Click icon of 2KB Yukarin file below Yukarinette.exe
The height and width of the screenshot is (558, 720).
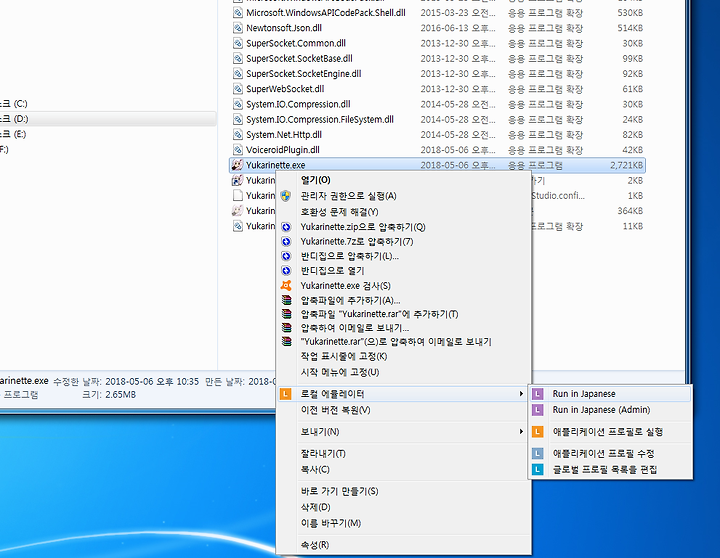coord(237,180)
